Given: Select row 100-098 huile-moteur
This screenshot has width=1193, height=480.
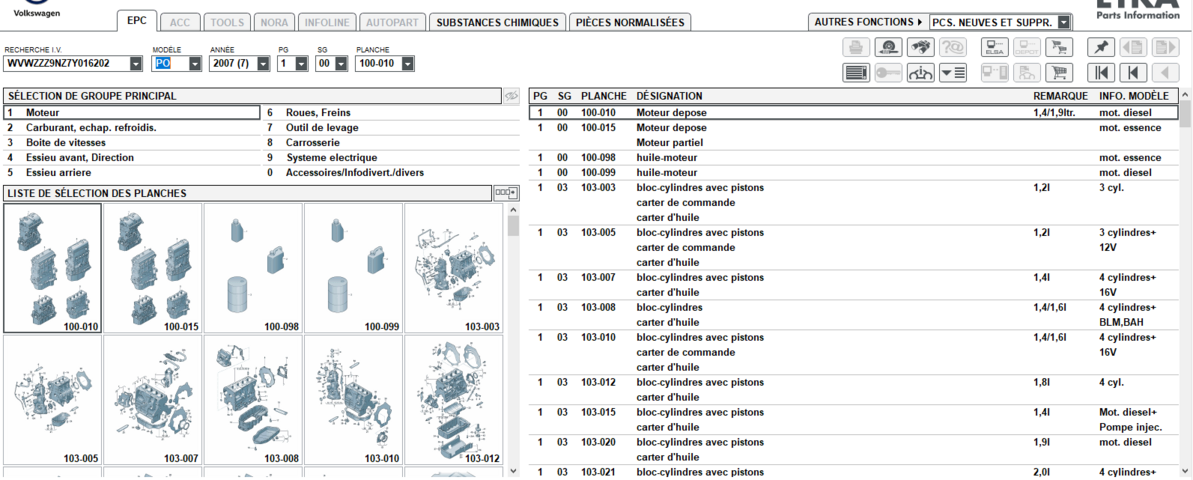Looking at the screenshot, I should click(854, 157).
